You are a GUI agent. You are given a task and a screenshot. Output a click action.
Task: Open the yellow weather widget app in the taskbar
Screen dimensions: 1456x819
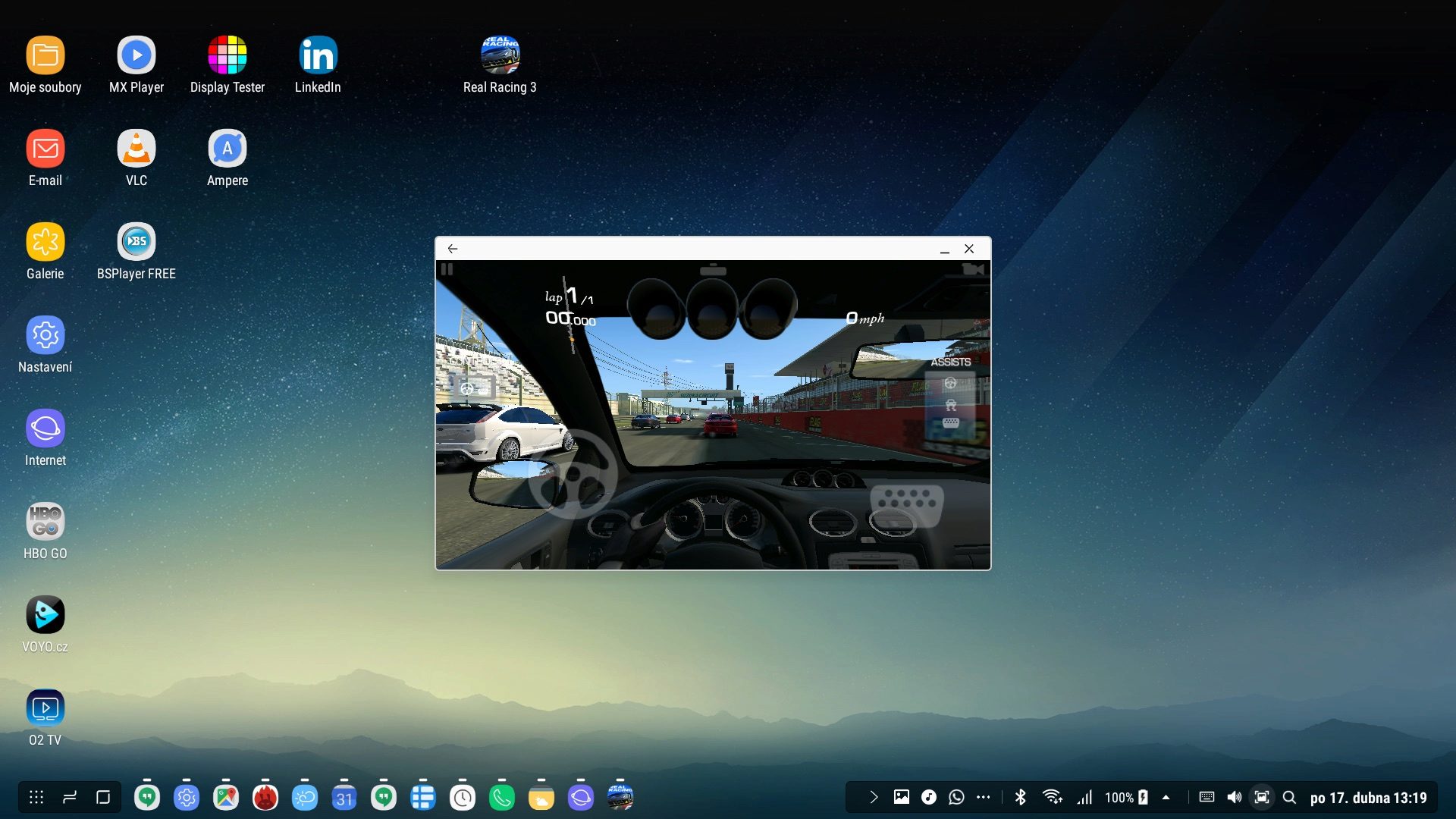coord(541,797)
